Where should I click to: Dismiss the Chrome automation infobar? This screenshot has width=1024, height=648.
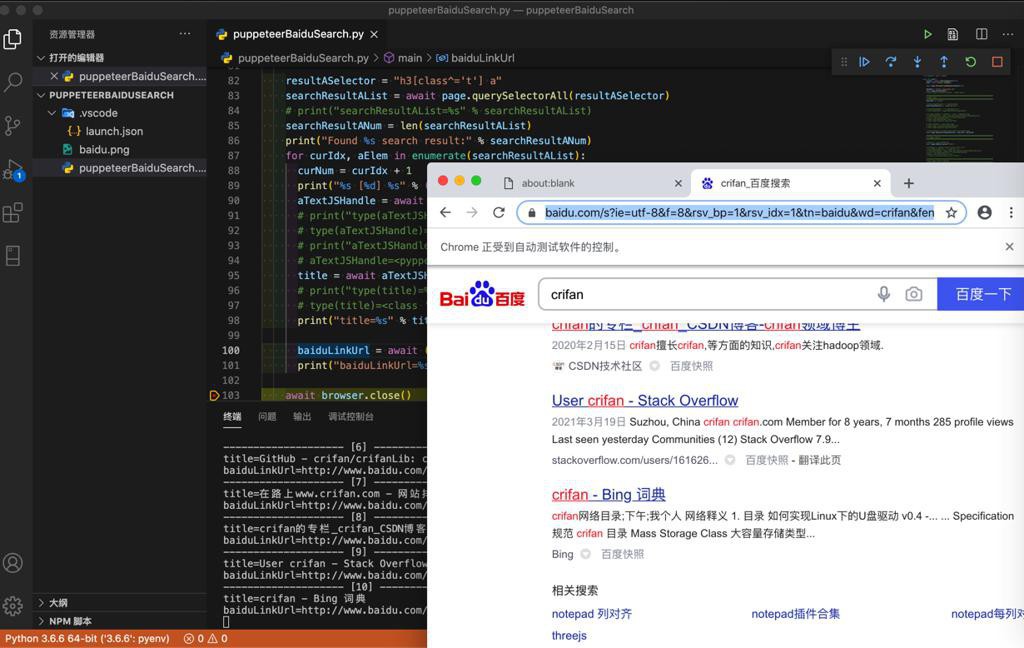(x=1009, y=247)
